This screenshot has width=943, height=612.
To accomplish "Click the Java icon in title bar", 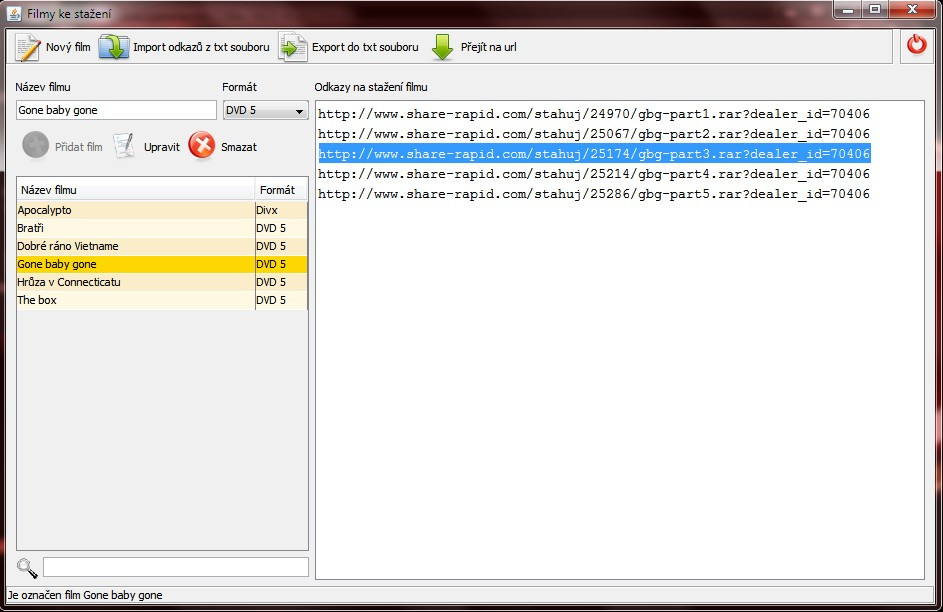I will [13, 13].
